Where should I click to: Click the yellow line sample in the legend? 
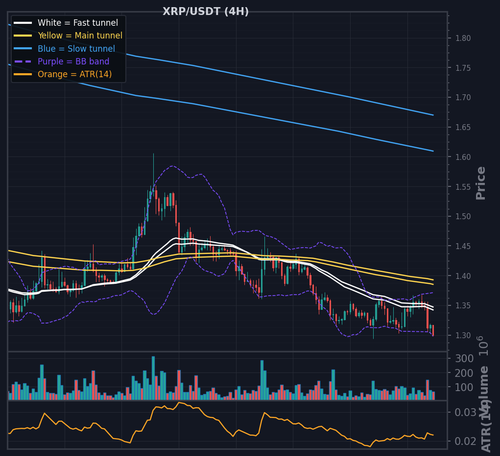(23, 36)
